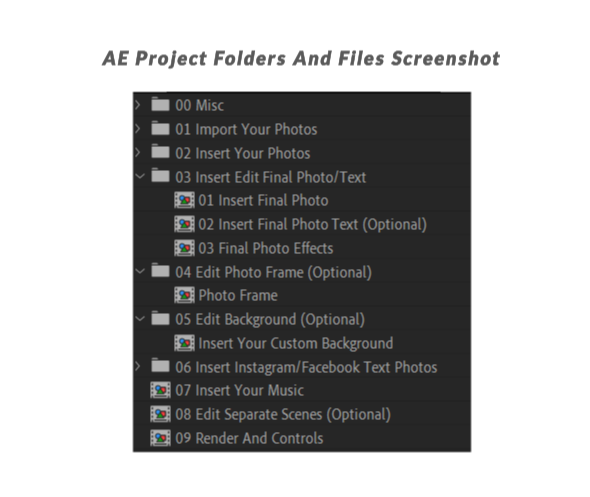Select 02 Insert Final Photo Text (Optional) item
This screenshot has width=590, height=497.
coord(312,224)
